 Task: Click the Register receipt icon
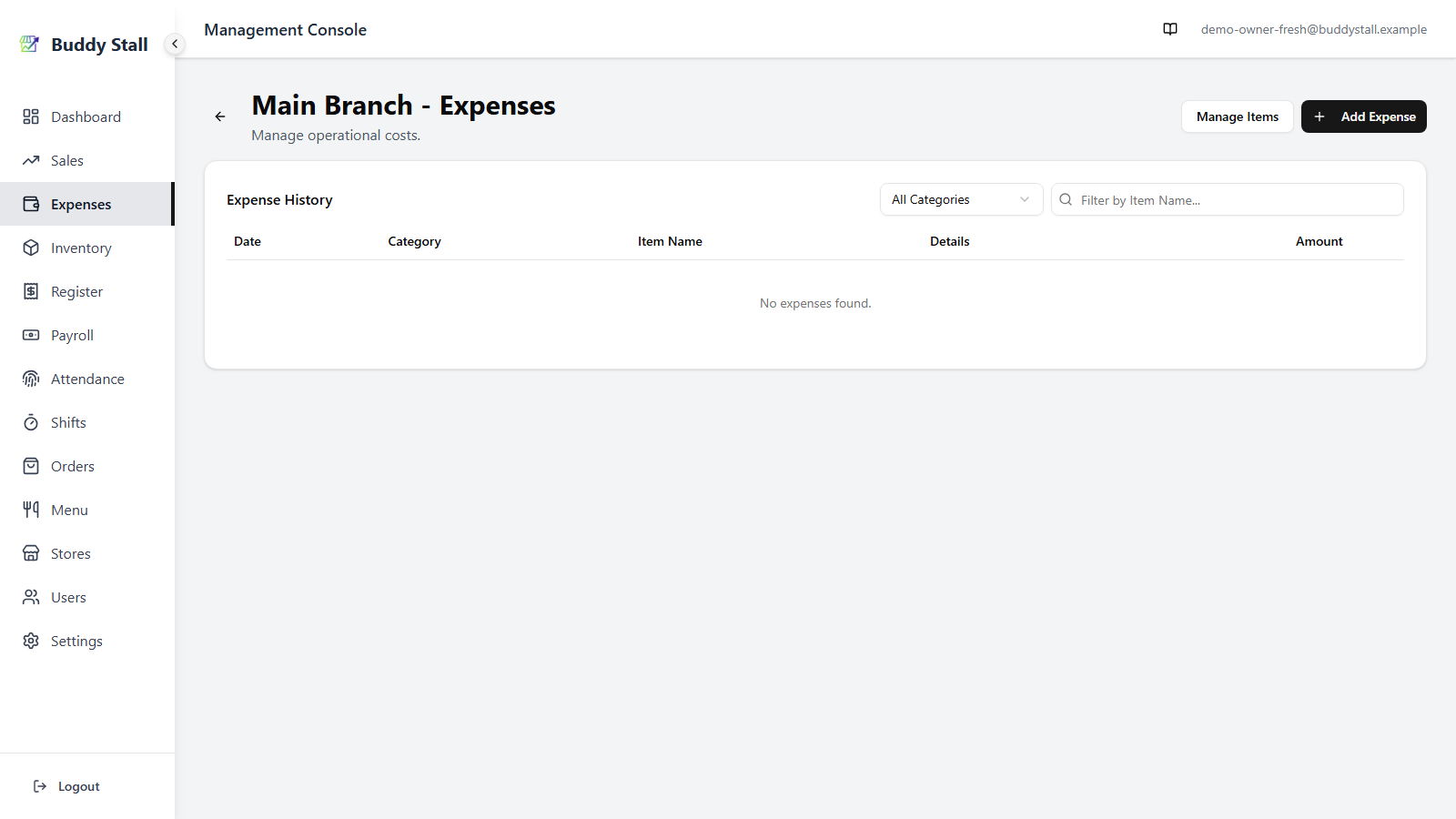click(31, 291)
